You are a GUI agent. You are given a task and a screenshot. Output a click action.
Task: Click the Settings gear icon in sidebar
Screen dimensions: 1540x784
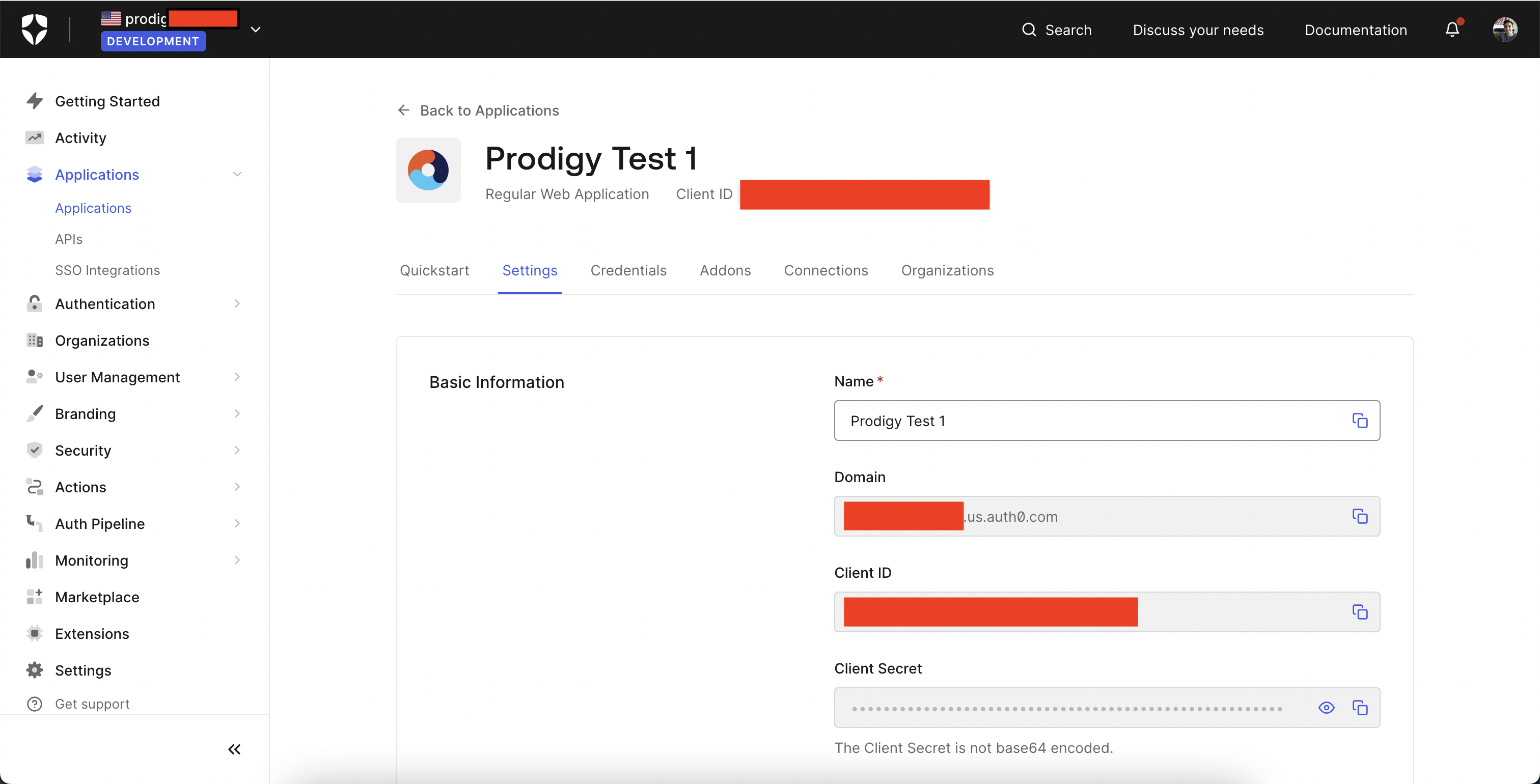35,670
